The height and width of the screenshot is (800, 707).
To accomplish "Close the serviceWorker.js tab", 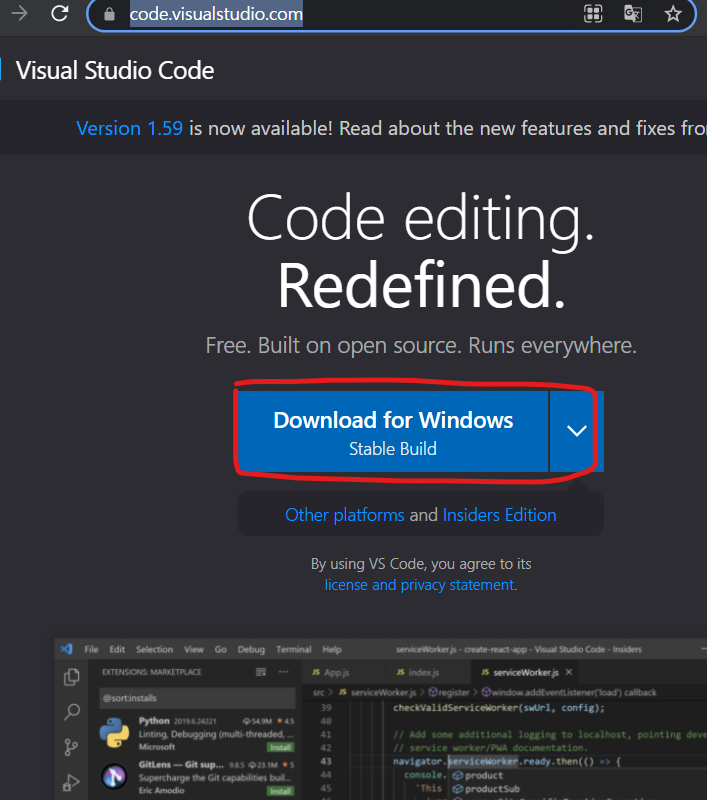I will click(x=569, y=672).
